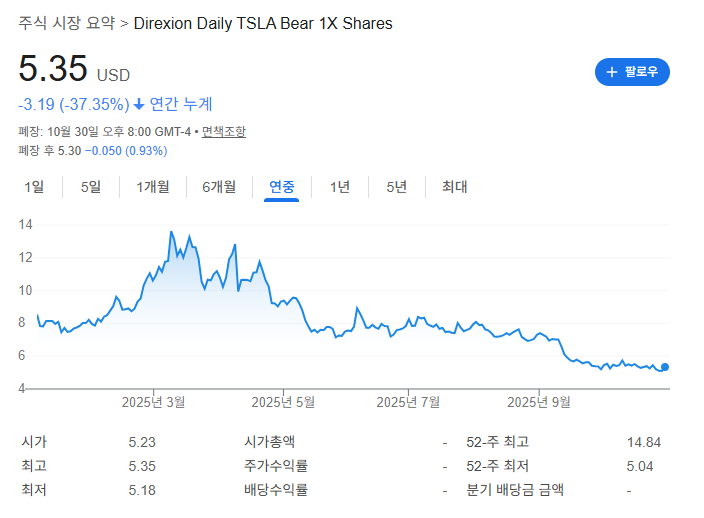Screen dimensions: 704x518
Task: Click the 분기 배당금 금액 label
Action: pyautogui.click(x=515, y=489)
